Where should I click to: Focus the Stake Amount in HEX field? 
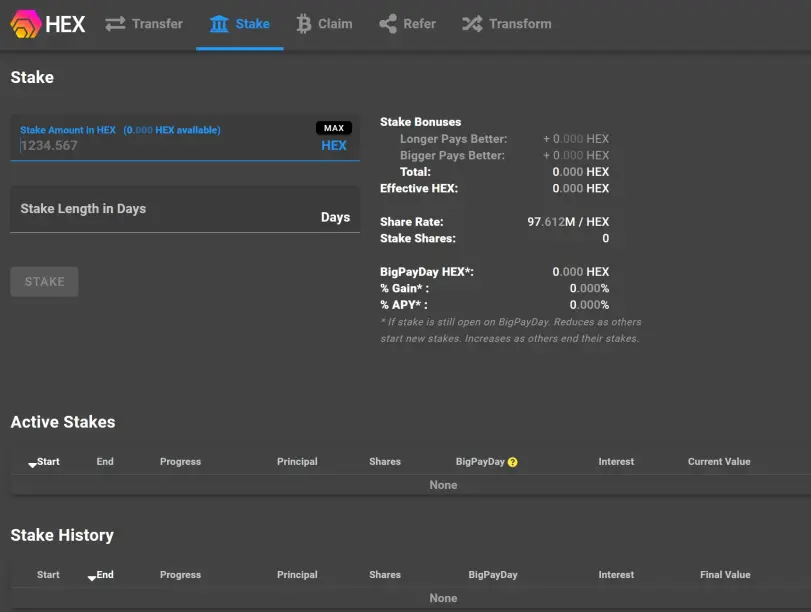point(185,138)
